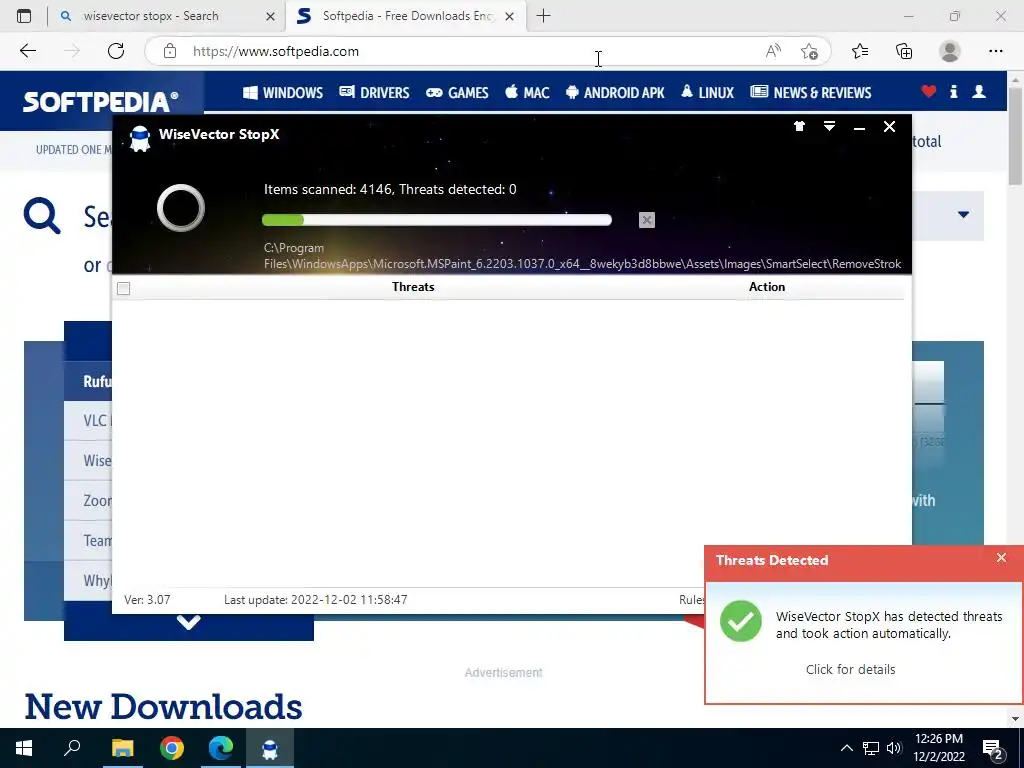Viewport: 1024px width, 768px height.
Task: Click the WiseVector StopX robot logo
Action: (140, 138)
